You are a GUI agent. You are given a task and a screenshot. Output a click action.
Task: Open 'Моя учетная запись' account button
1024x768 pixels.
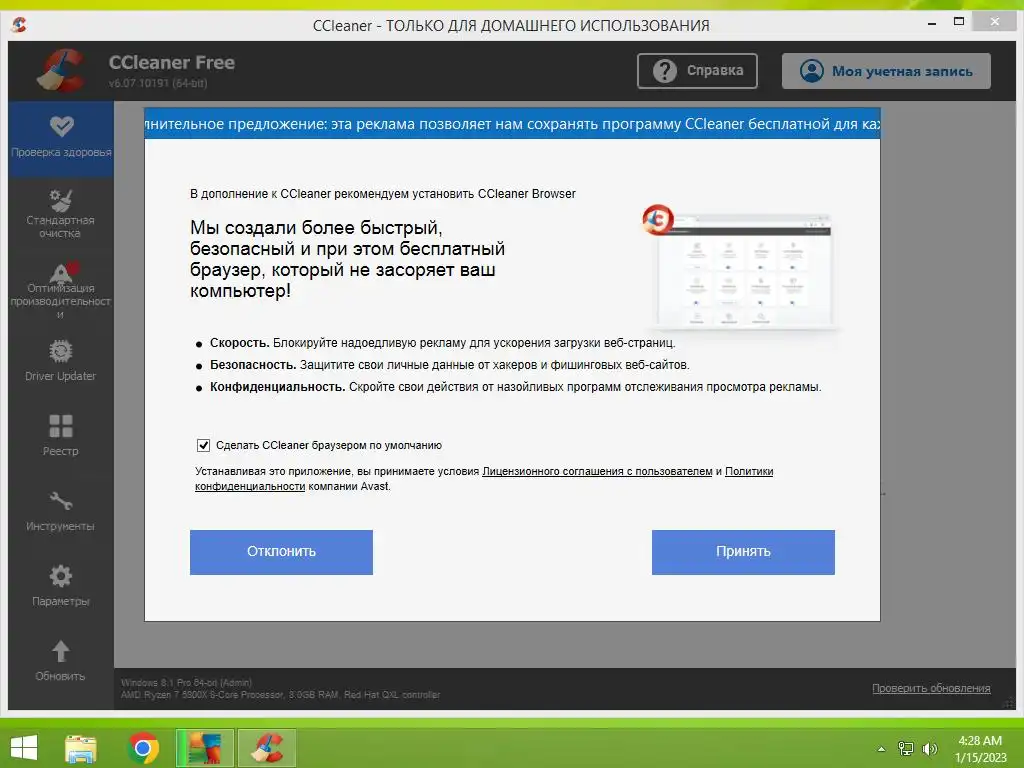pyautogui.click(x=886, y=71)
